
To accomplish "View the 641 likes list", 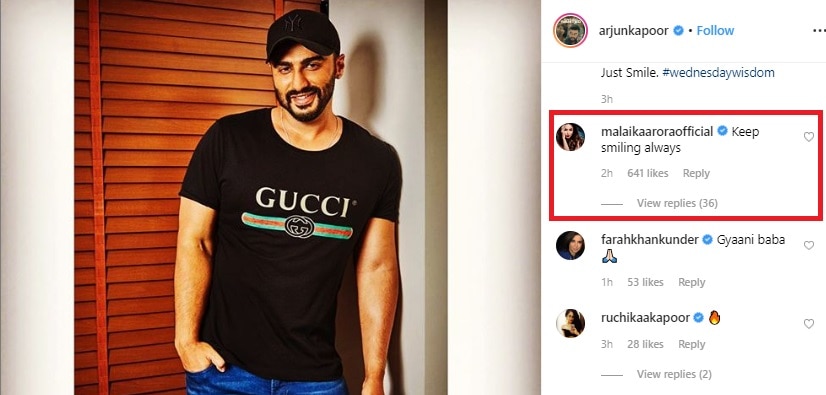I will tap(647, 173).
